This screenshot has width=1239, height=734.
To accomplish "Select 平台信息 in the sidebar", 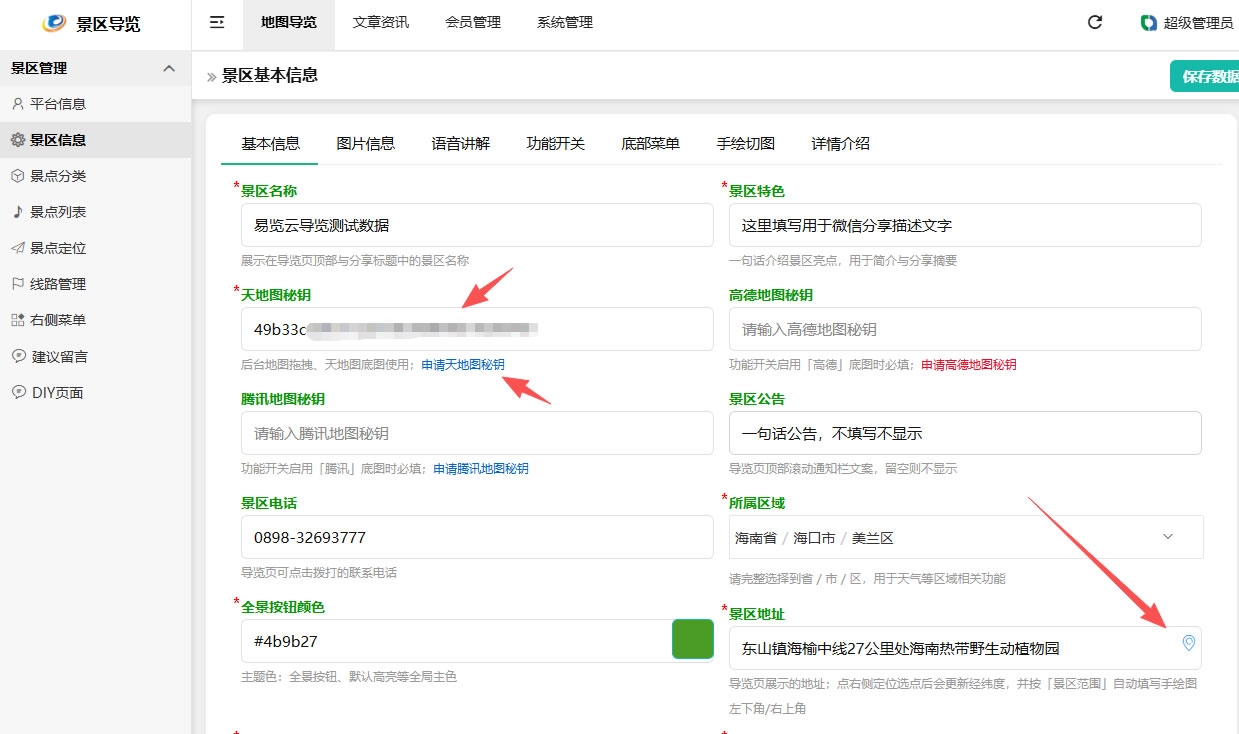I will pos(95,104).
